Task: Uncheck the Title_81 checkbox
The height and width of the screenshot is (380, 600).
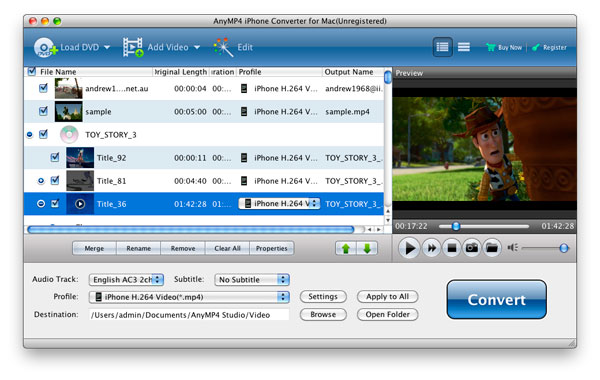Action: tap(55, 180)
